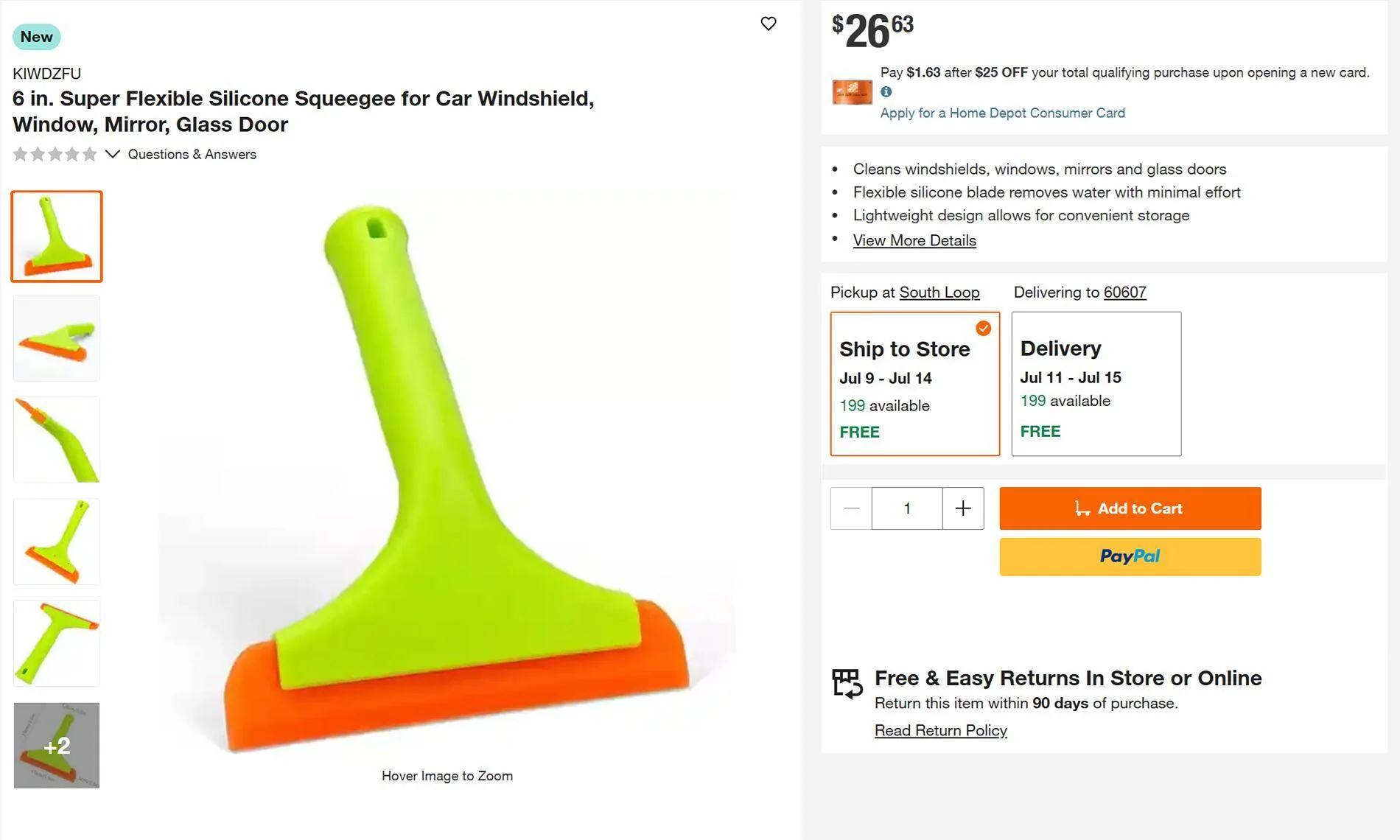Expand the ratings chevron dropdown

[112, 154]
